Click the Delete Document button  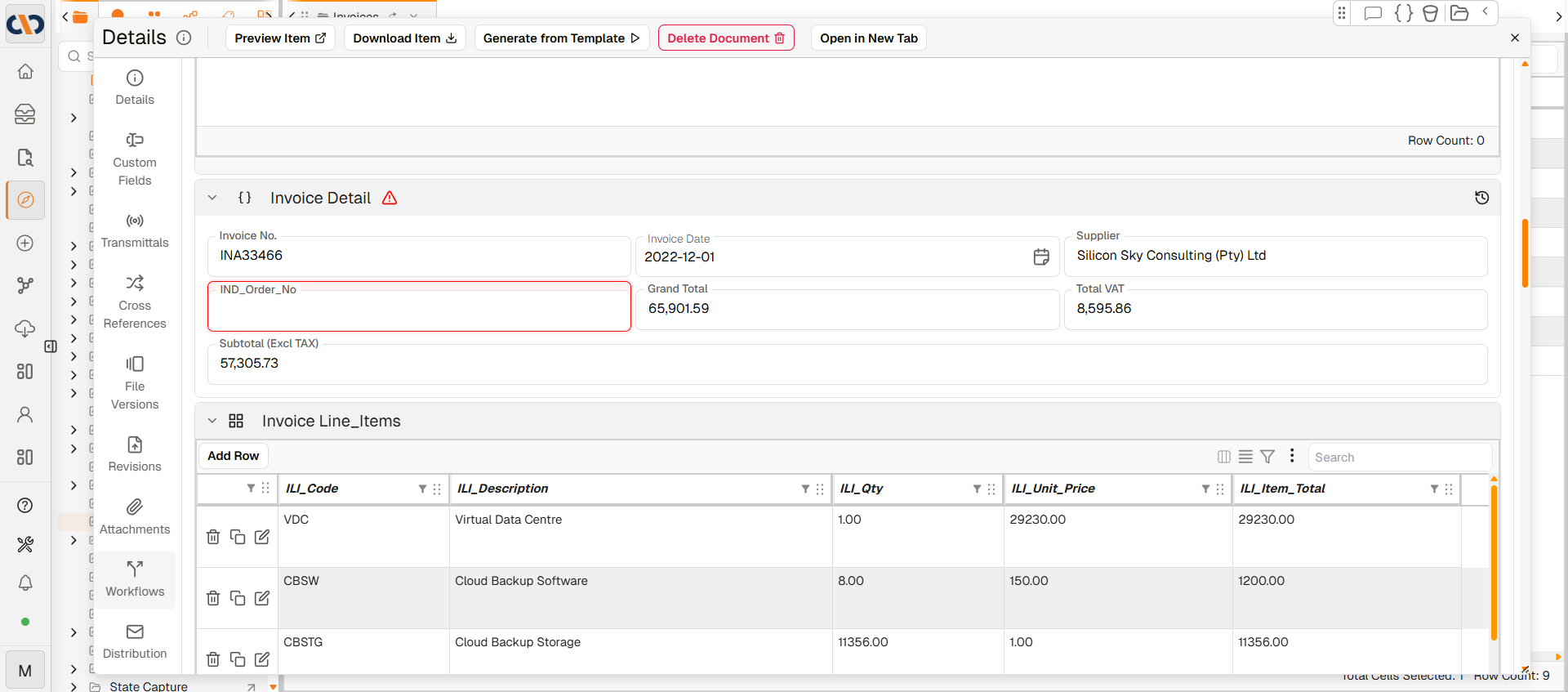coord(725,38)
